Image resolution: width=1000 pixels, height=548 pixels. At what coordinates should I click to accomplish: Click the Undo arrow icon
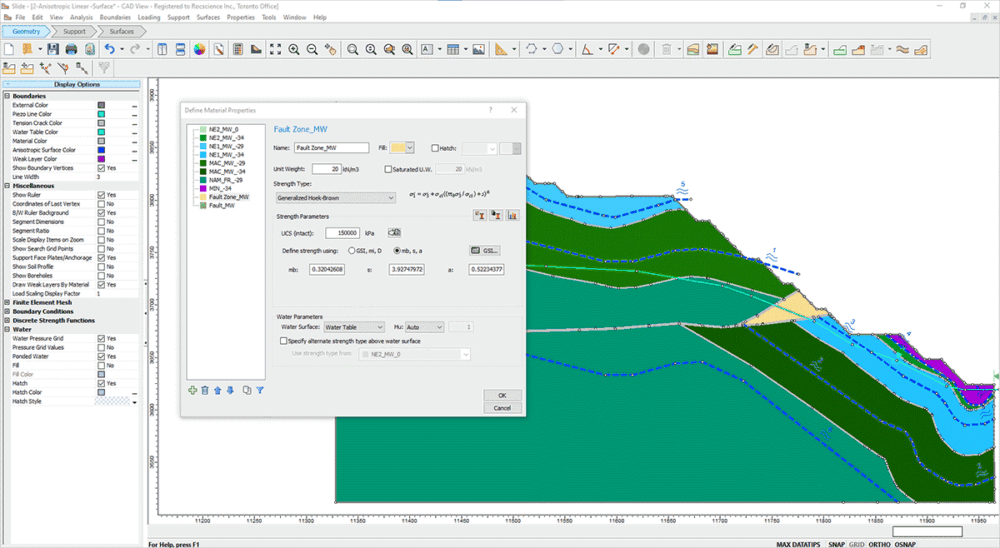point(111,48)
